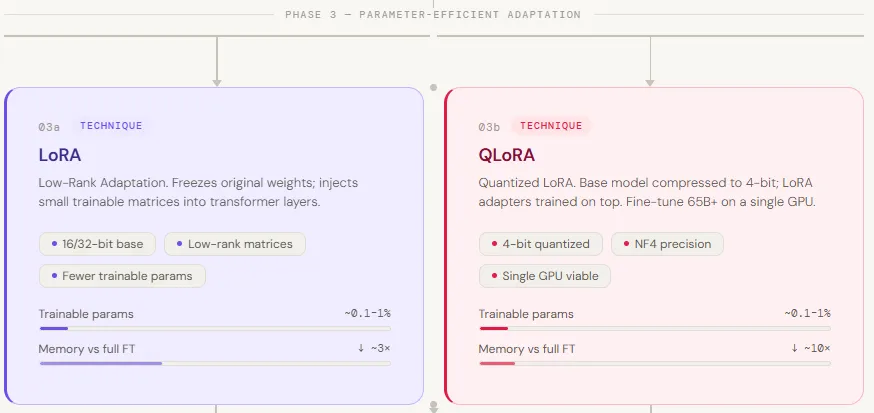This screenshot has width=874, height=413.
Task: Click QLoRA Memory vs full FT bar
Action: click(655, 363)
